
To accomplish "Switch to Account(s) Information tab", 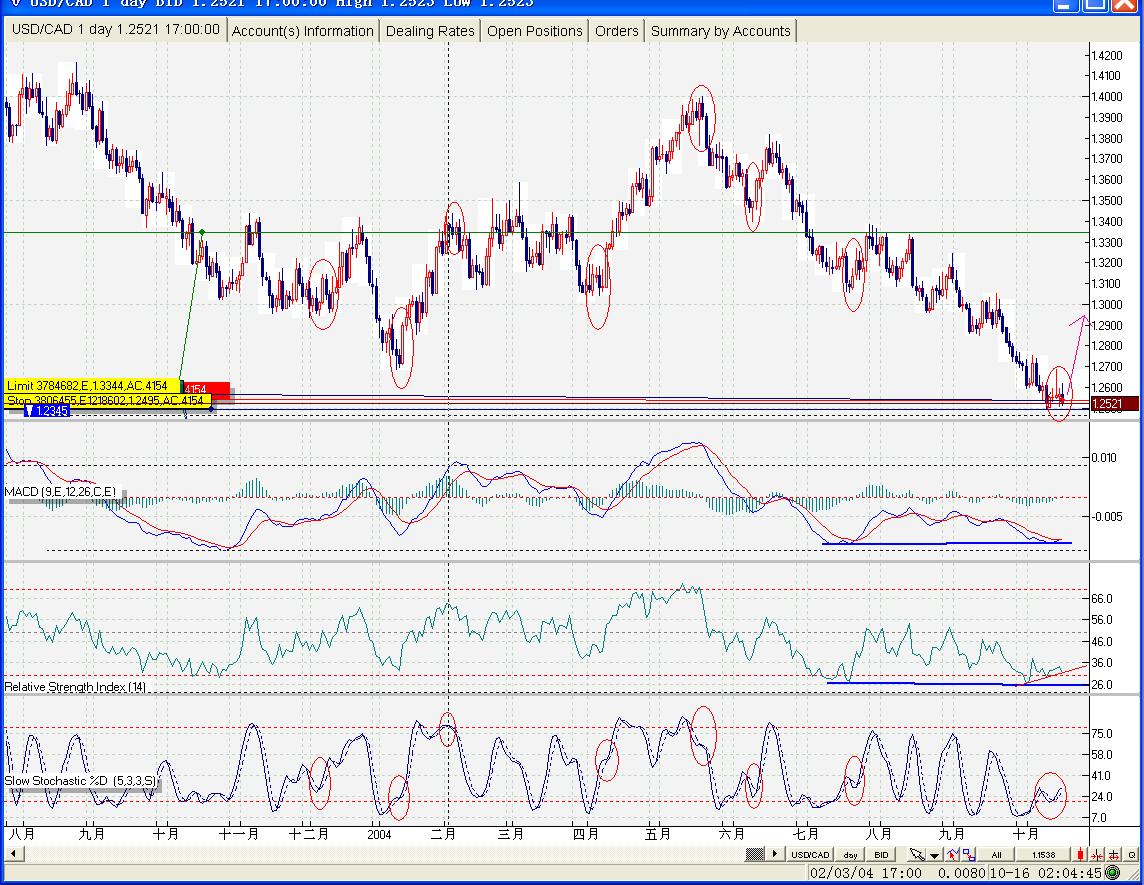I will pos(302,31).
